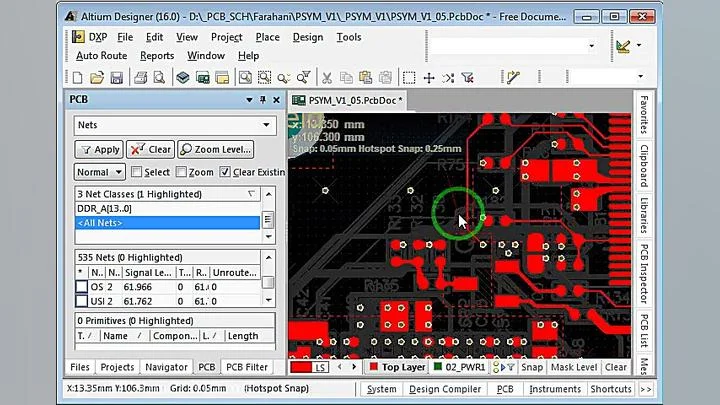720x405 pixels.
Task: Click the print icon in toolbar
Action: click(x=141, y=78)
